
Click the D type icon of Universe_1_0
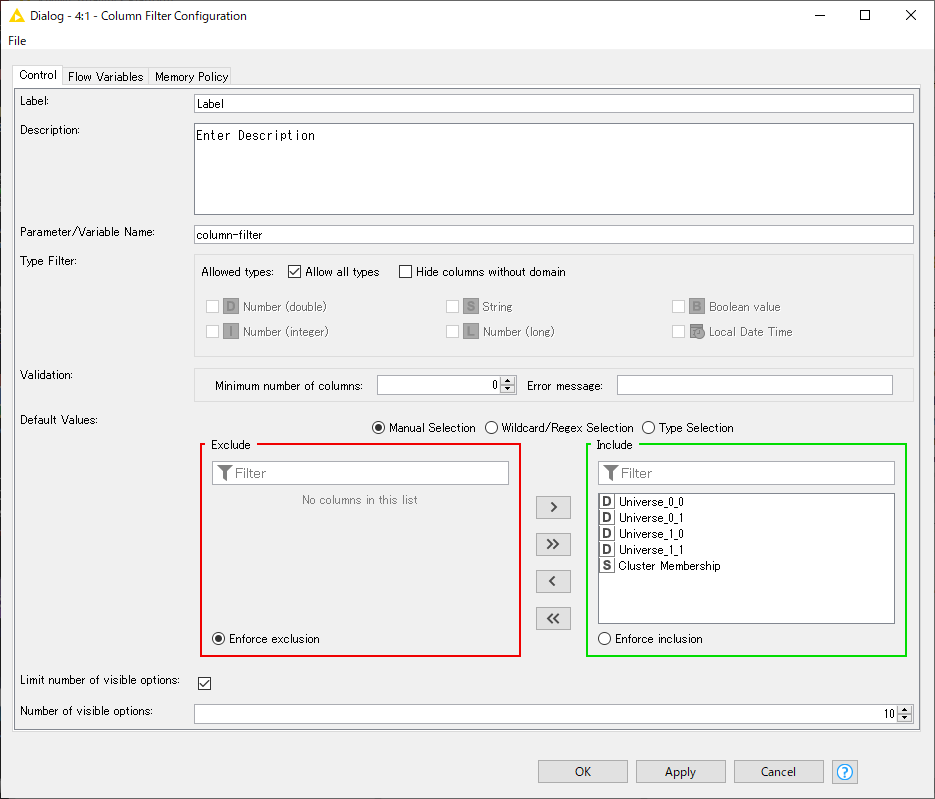click(606, 534)
